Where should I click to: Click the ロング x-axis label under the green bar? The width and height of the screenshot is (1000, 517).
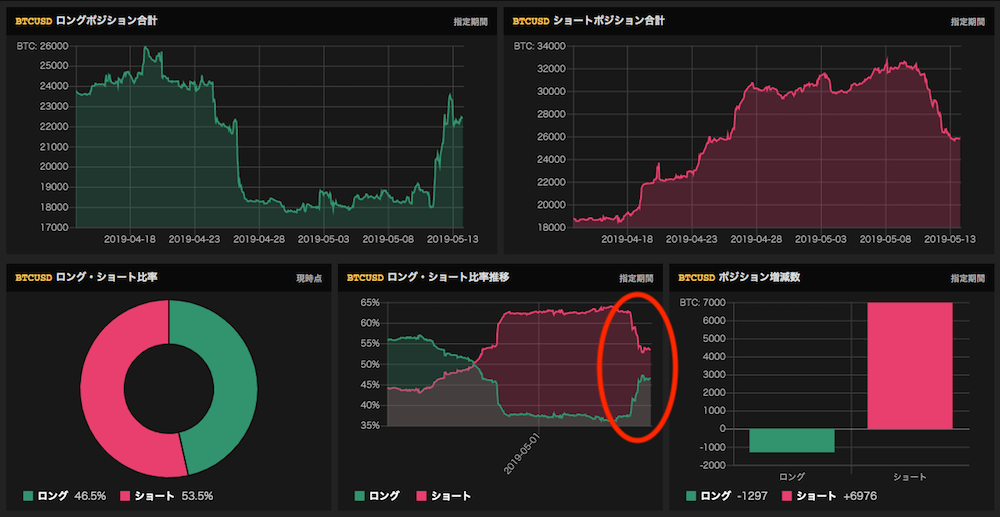(x=791, y=476)
